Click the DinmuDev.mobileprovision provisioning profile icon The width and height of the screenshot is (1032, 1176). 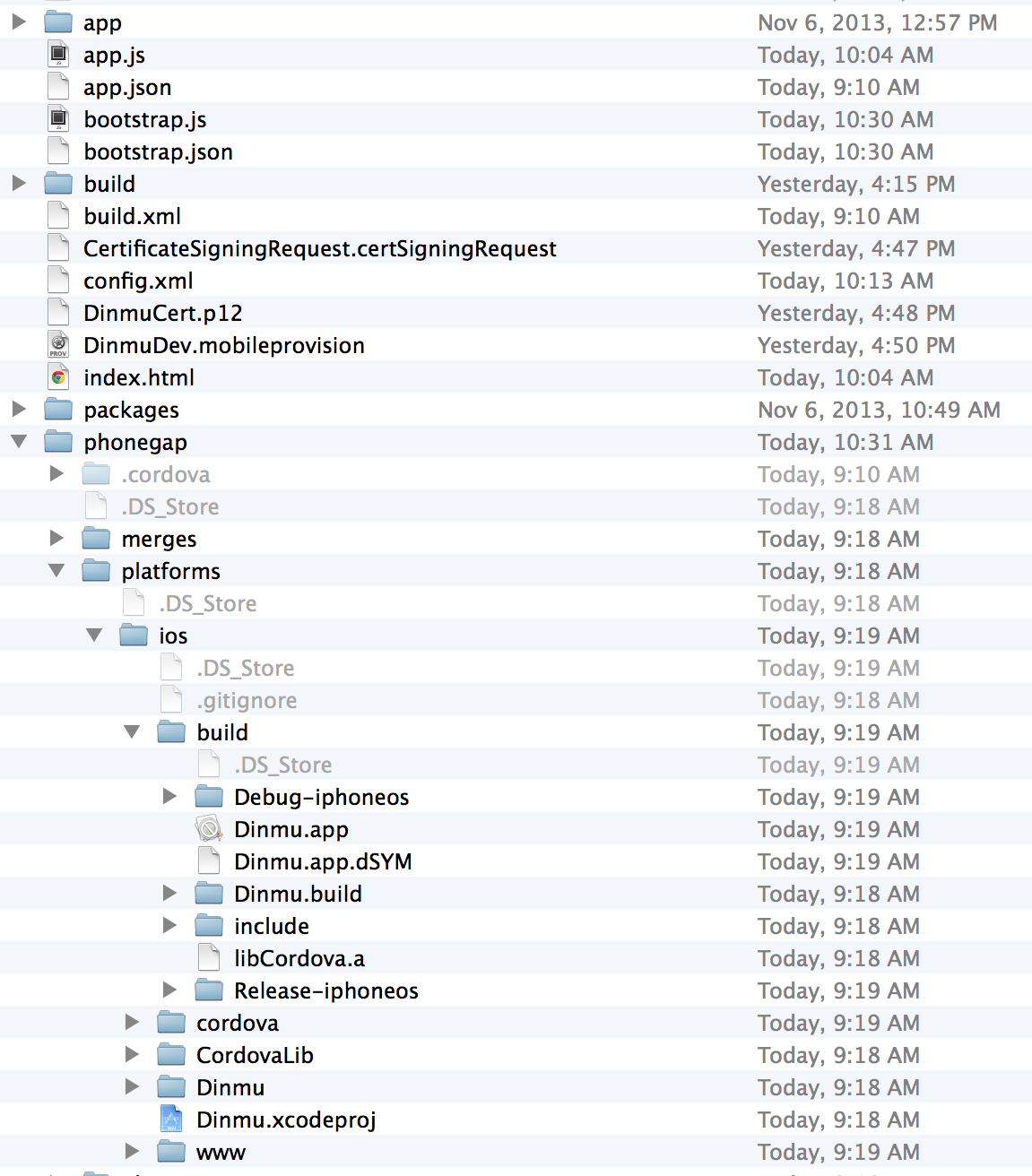click(58, 345)
